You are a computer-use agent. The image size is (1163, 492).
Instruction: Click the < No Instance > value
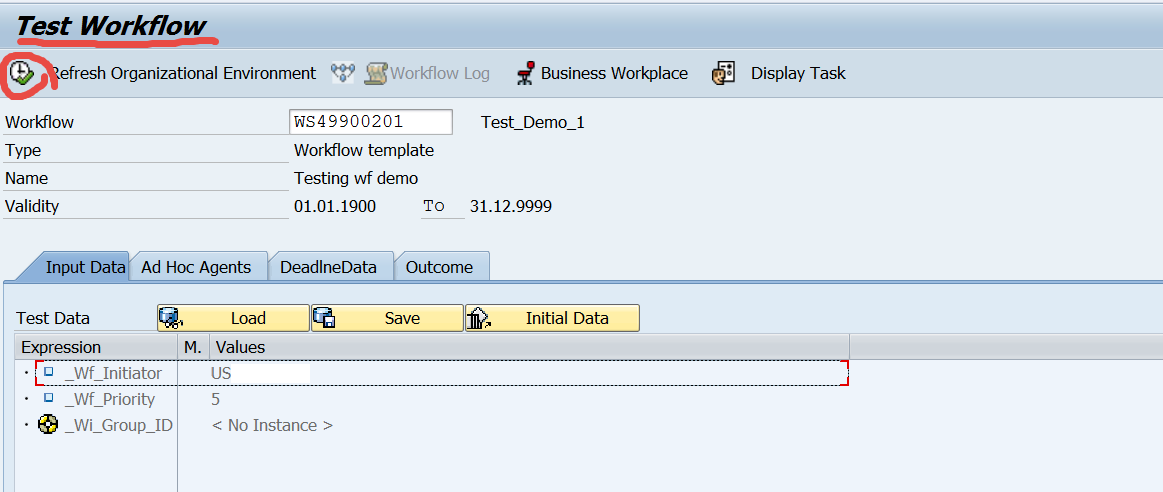coord(272,425)
